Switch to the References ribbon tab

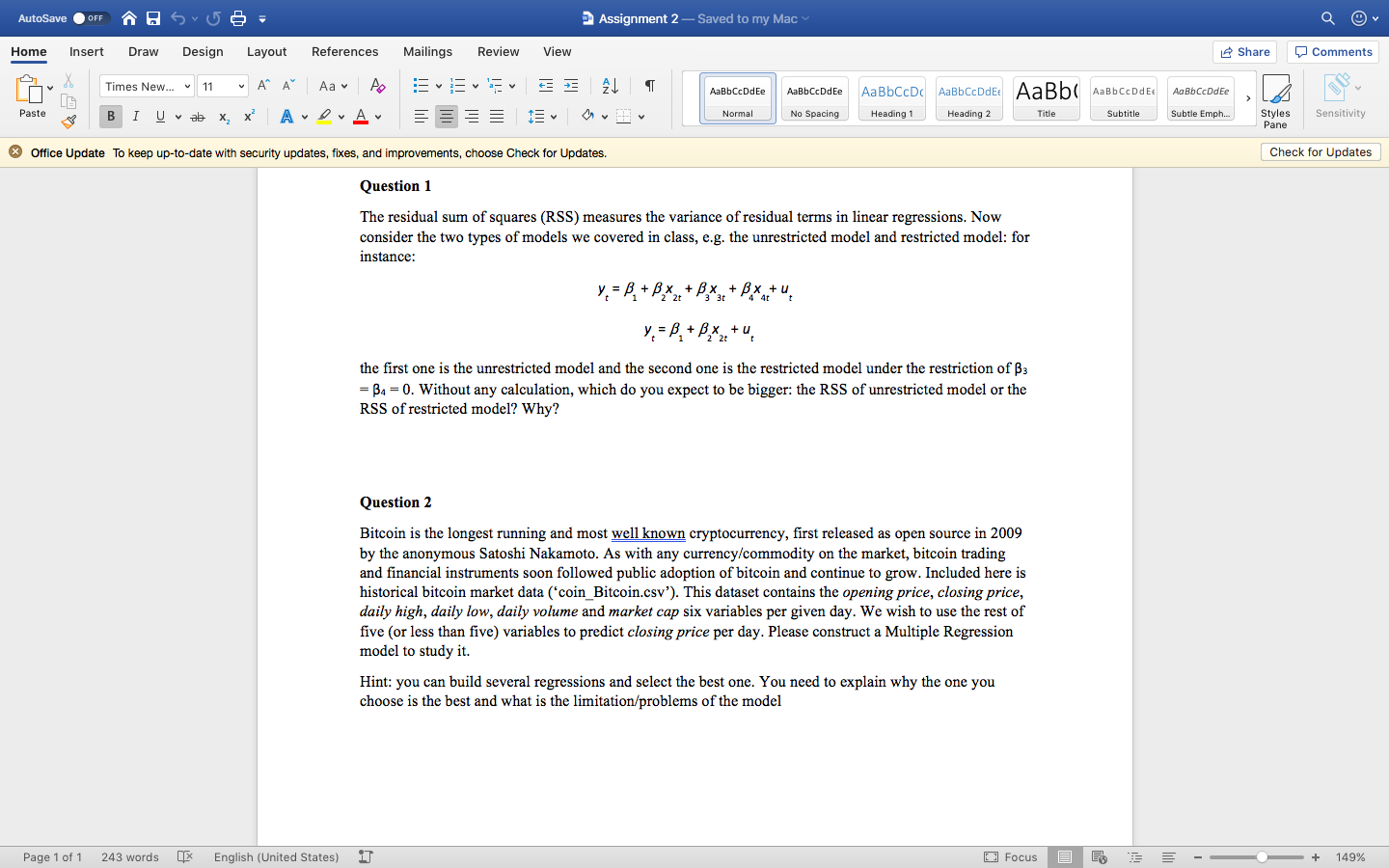[x=344, y=52]
